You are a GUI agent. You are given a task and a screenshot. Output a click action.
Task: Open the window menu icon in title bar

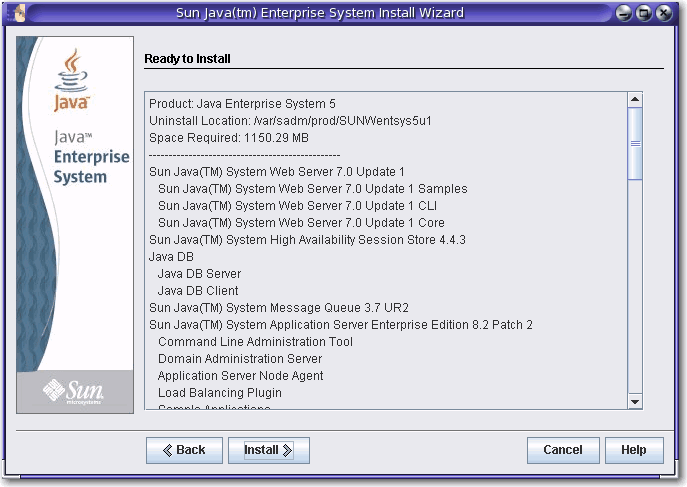coord(19,13)
